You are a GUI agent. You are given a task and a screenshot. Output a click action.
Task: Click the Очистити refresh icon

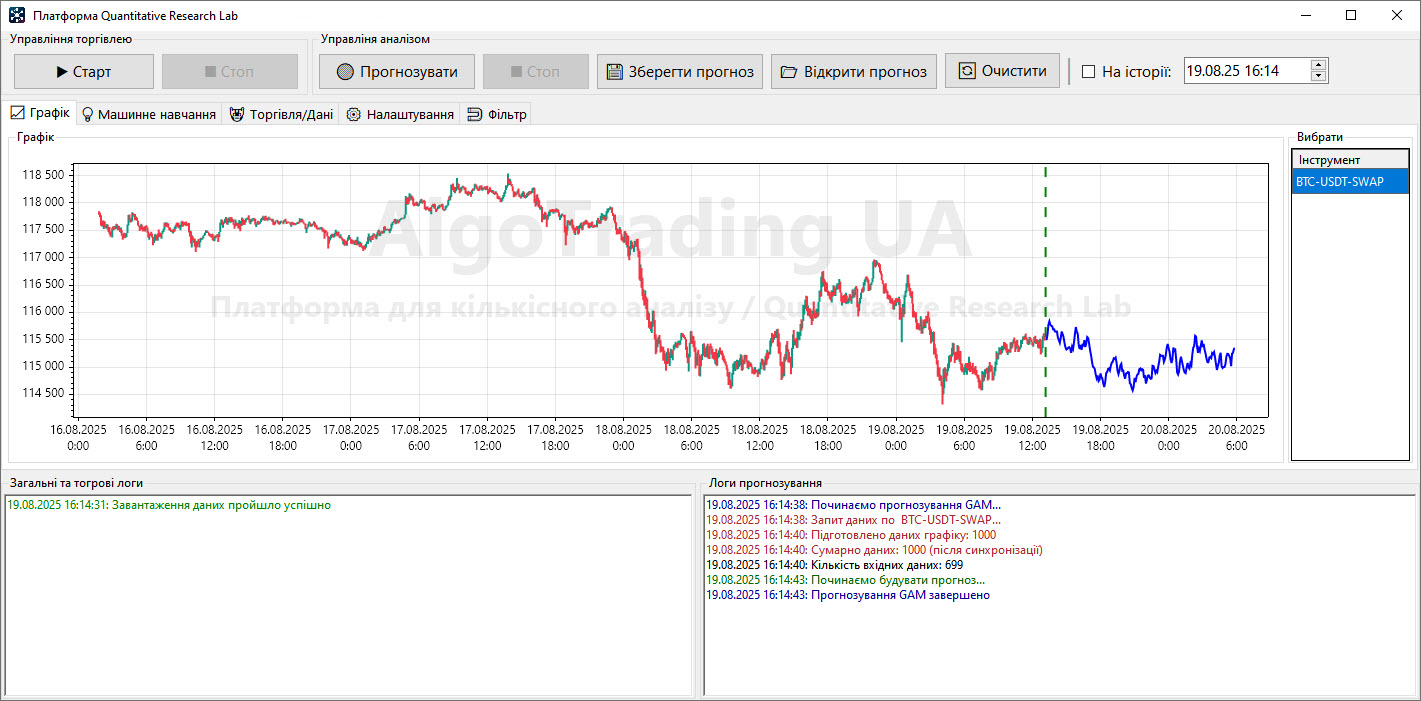(x=966, y=71)
